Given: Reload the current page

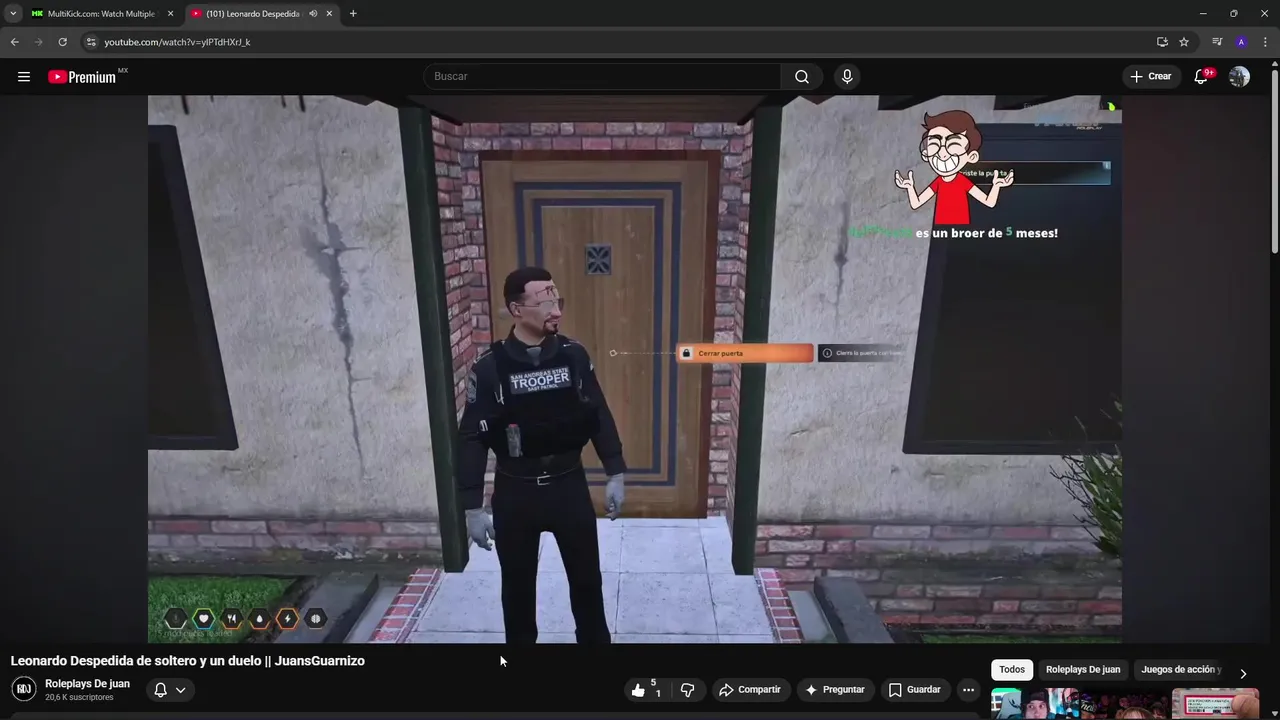Looking at the screenshot, I should point(62,42).
